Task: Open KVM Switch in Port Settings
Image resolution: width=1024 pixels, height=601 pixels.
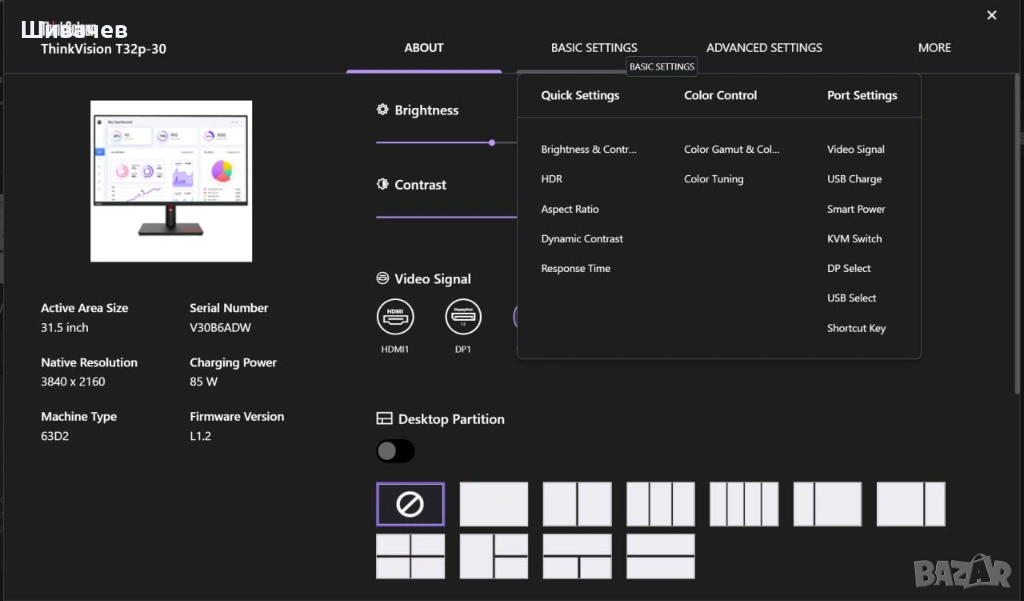Action: pos(854,239)
